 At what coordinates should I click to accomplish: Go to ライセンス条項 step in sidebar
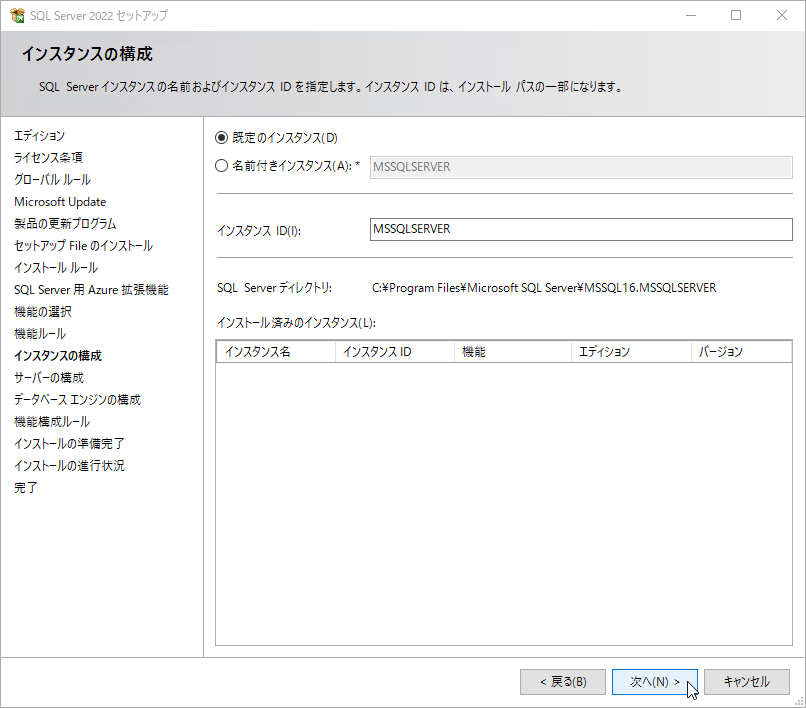48,158
